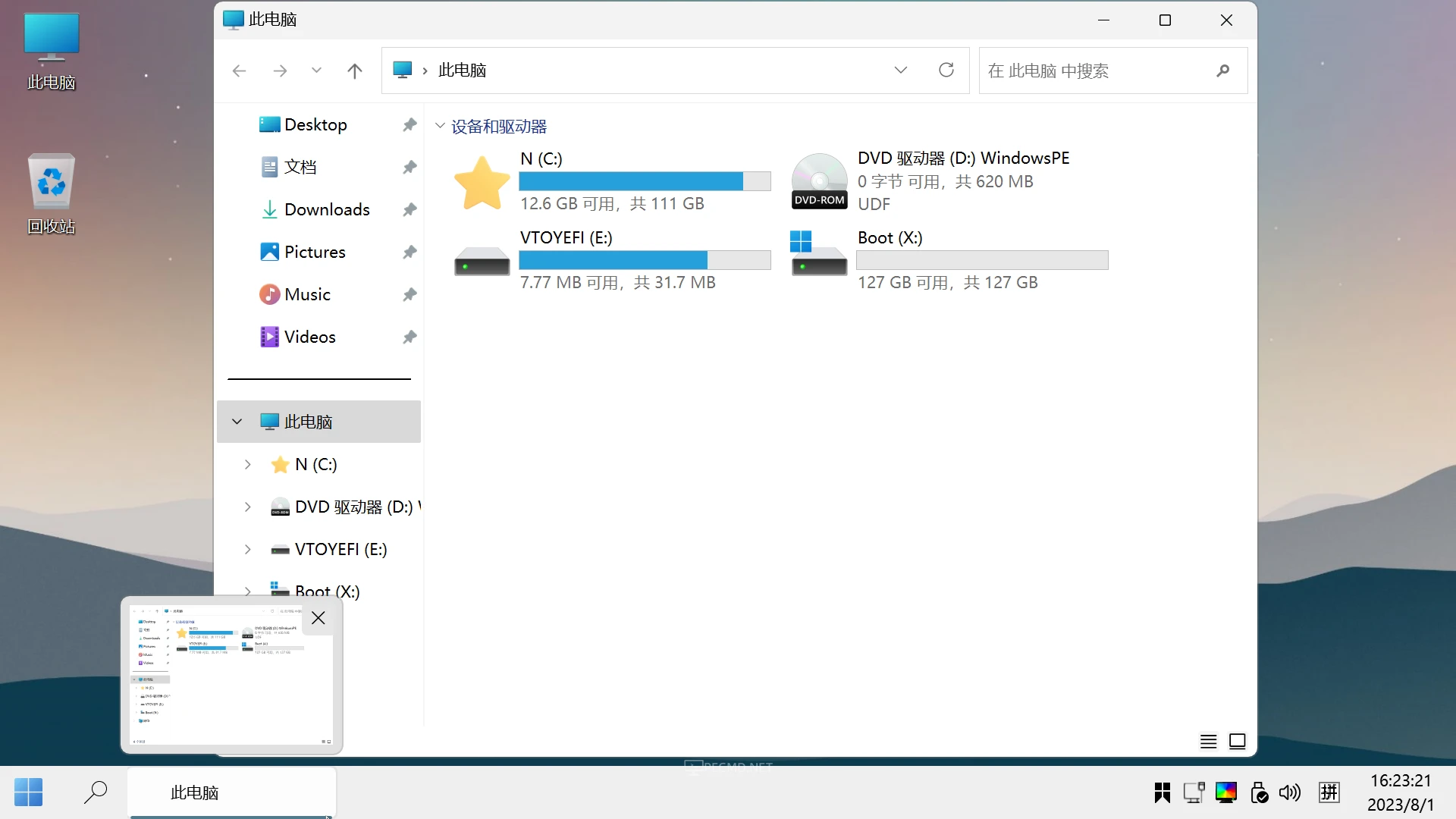Open the recent locations dropdown chevron

(x=316, y=71)
